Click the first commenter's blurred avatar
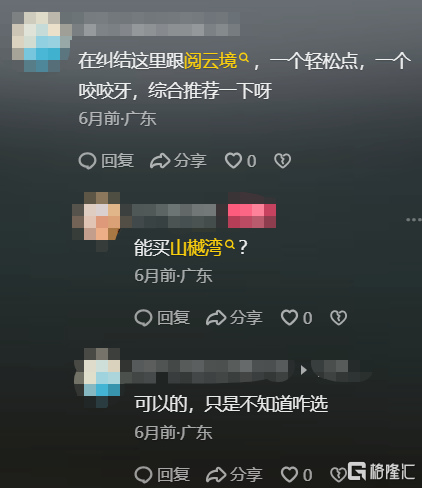The height and width of the screenshot is (488, 422). 41,42
